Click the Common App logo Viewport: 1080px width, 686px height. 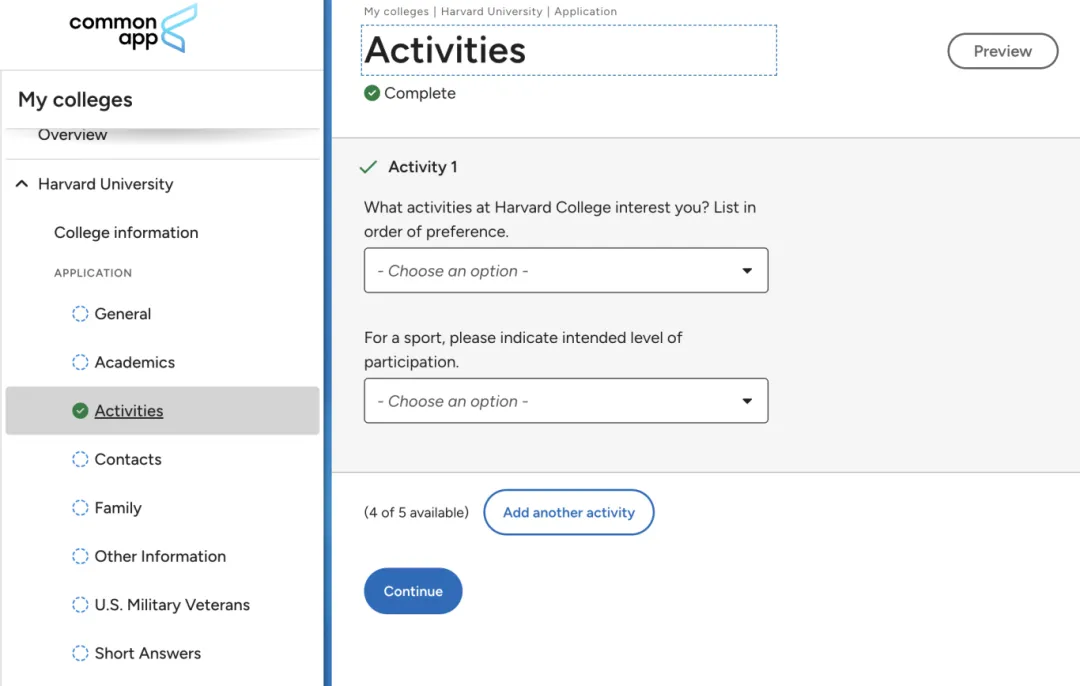click(133, 29)
